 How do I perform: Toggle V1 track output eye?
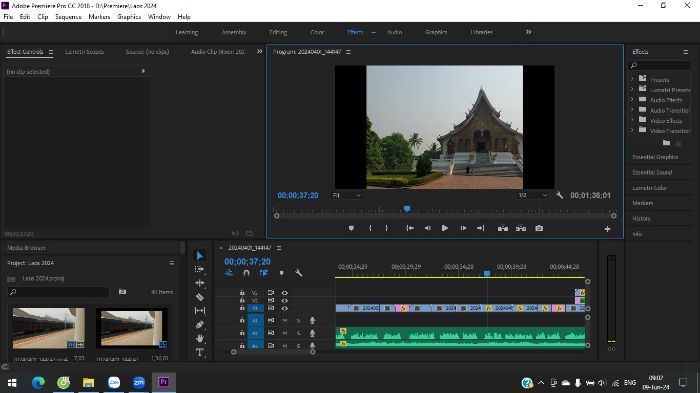coord(284,308)
